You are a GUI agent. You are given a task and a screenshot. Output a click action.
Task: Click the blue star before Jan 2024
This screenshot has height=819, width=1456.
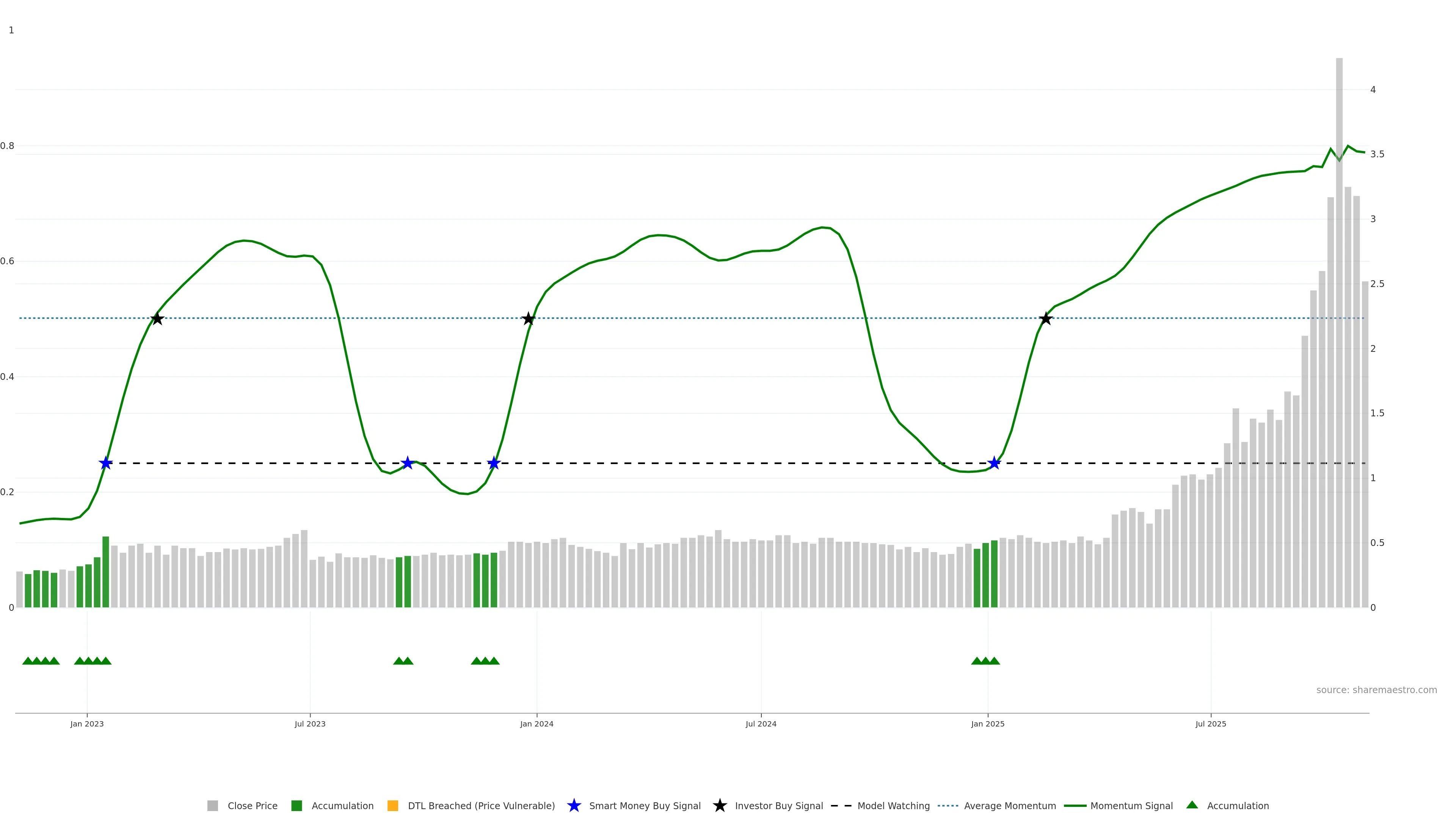(x=493, y=463)
